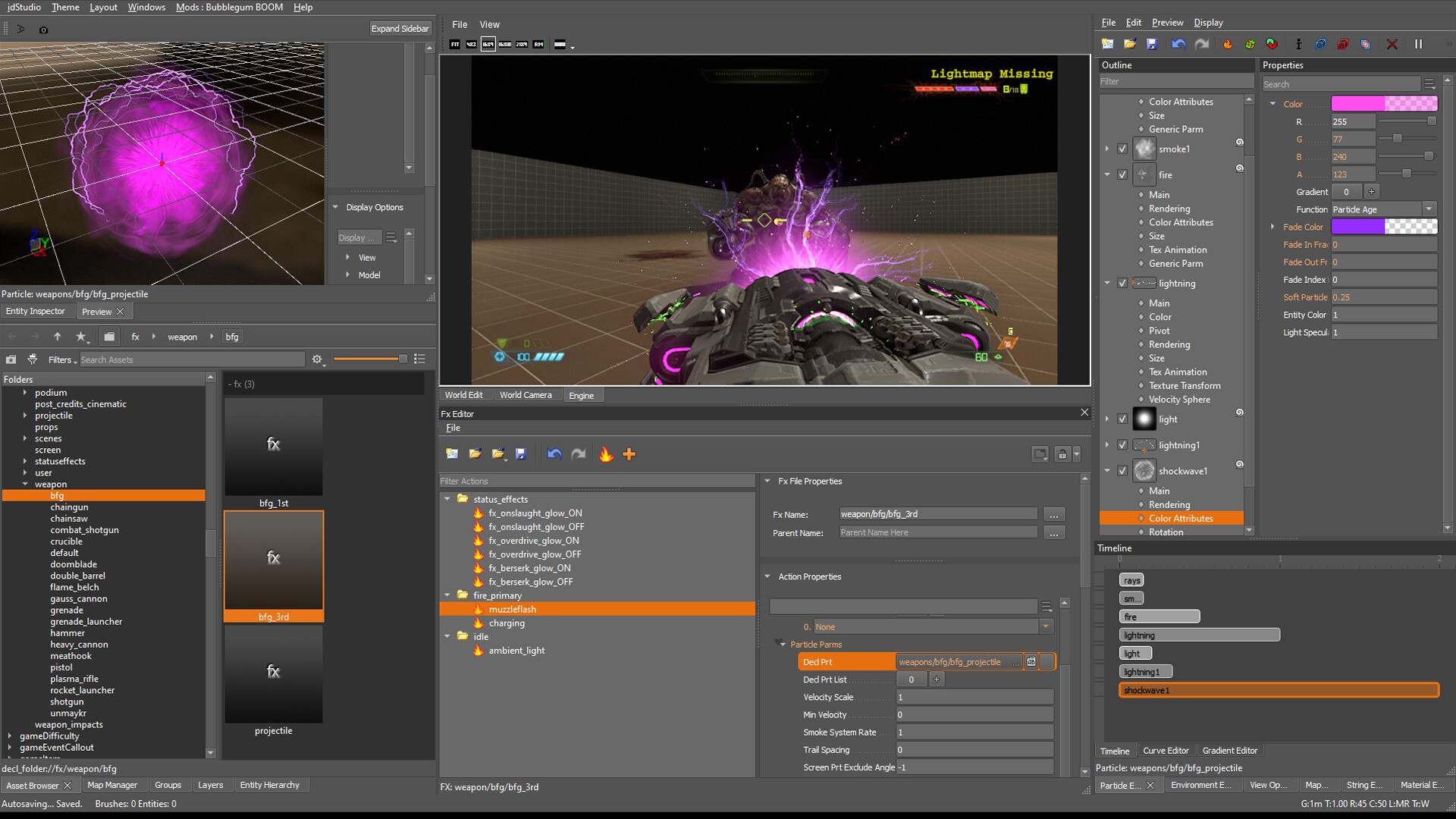Browse Fx Name using the ellipsis button

[x=1054, y=513]
